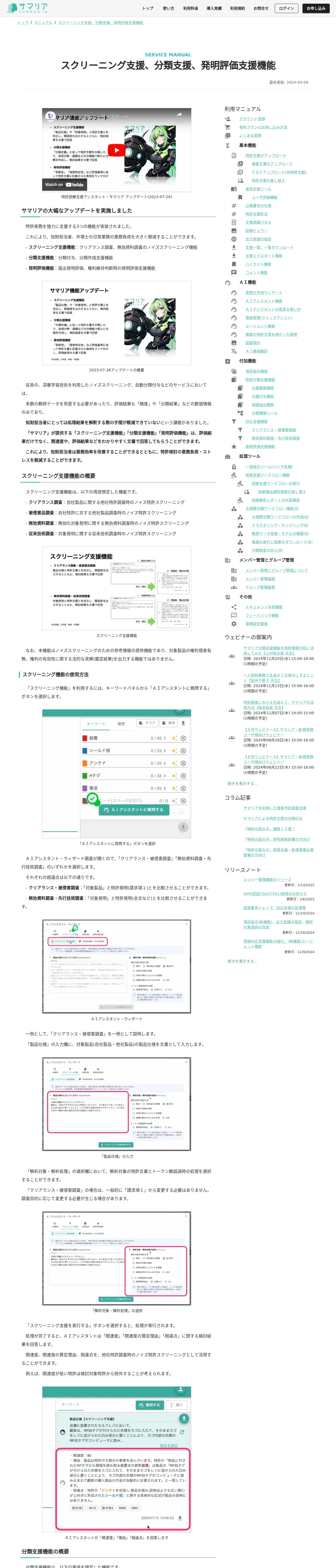Click the share arrow on the YouTube video
Viewport: 336px width, 1568px height.
click(x=179, y=114)
